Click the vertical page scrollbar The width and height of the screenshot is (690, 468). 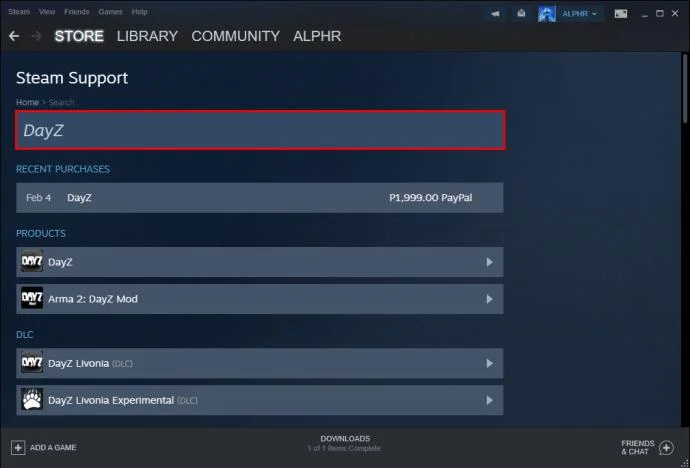tap(685, 88)
